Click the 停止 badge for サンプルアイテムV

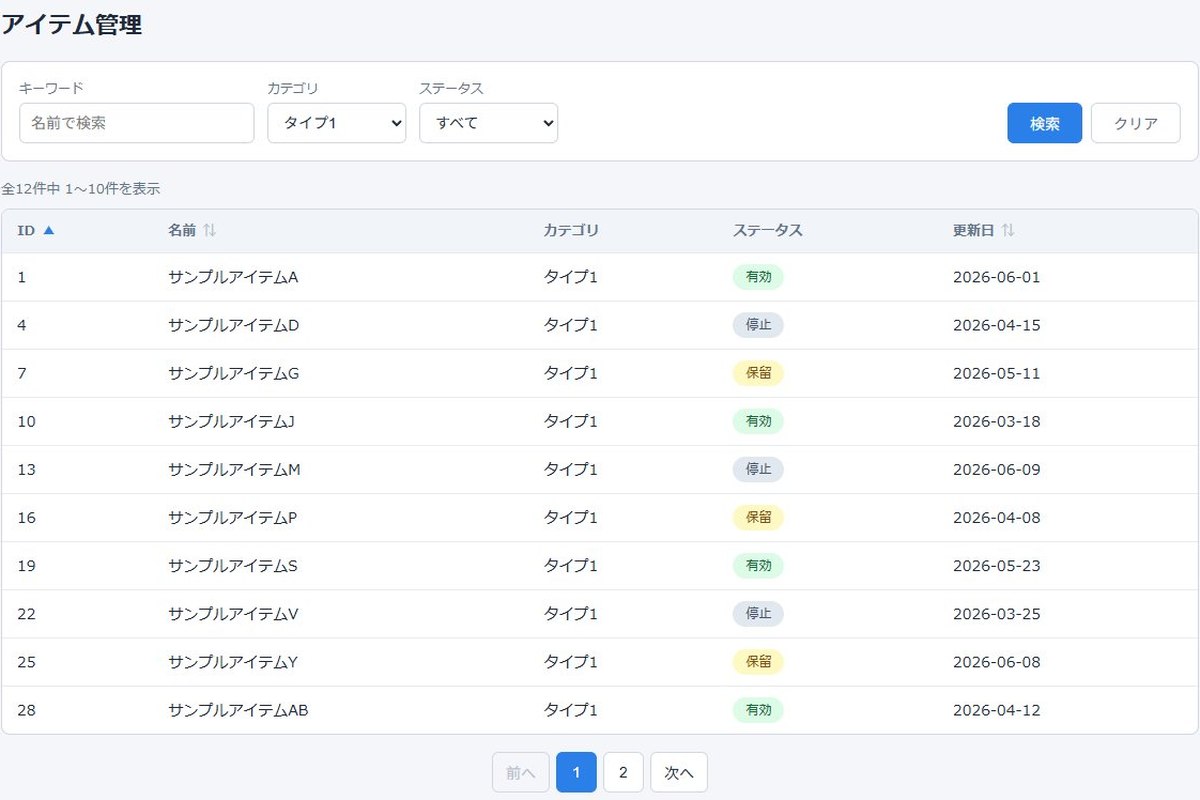[758, 613]
